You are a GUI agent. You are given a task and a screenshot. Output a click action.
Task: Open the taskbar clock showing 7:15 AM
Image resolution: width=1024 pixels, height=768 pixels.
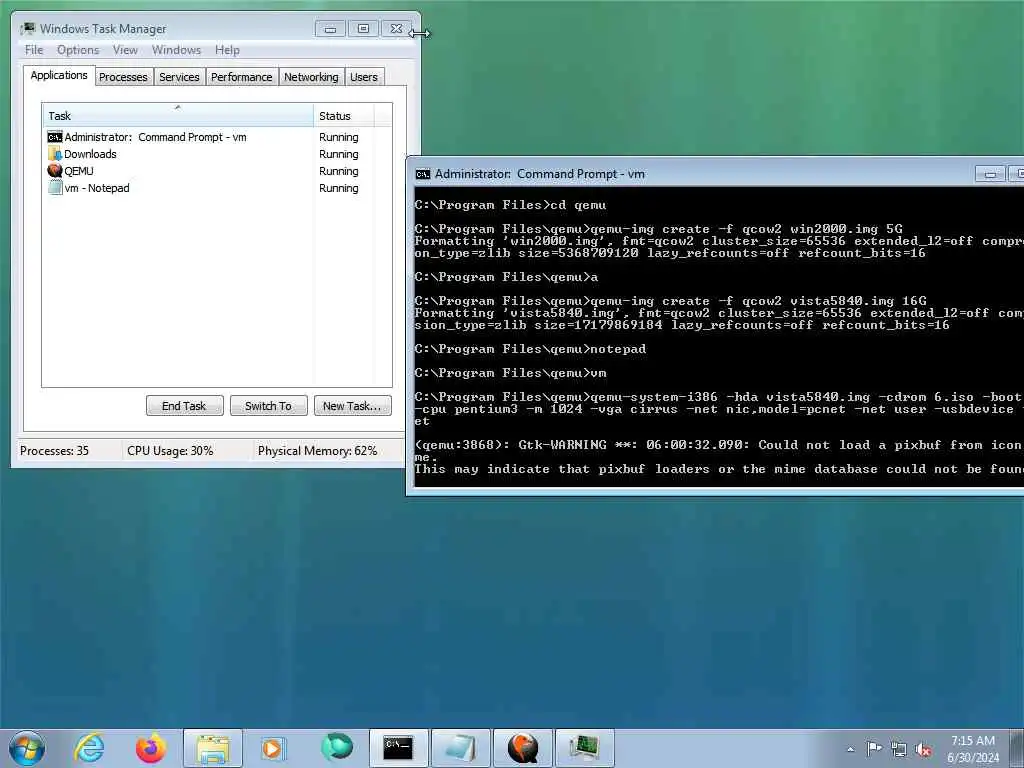click(972, 749)
